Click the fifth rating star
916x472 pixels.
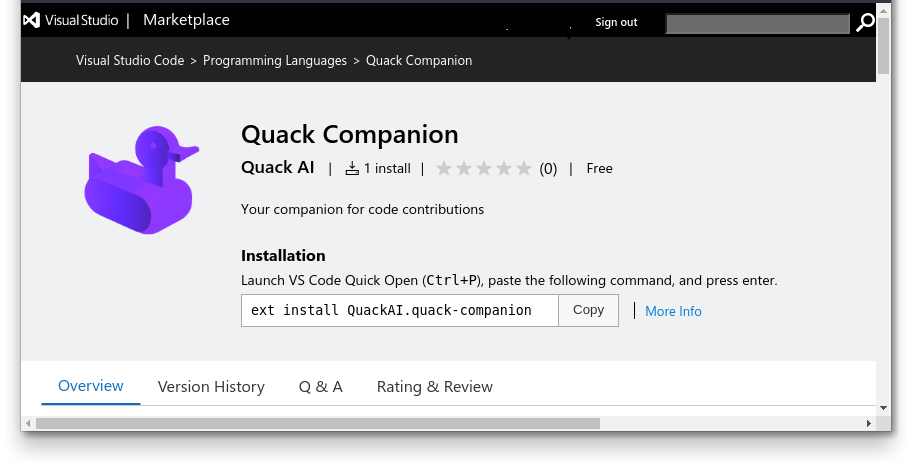(x=525, y=169)
